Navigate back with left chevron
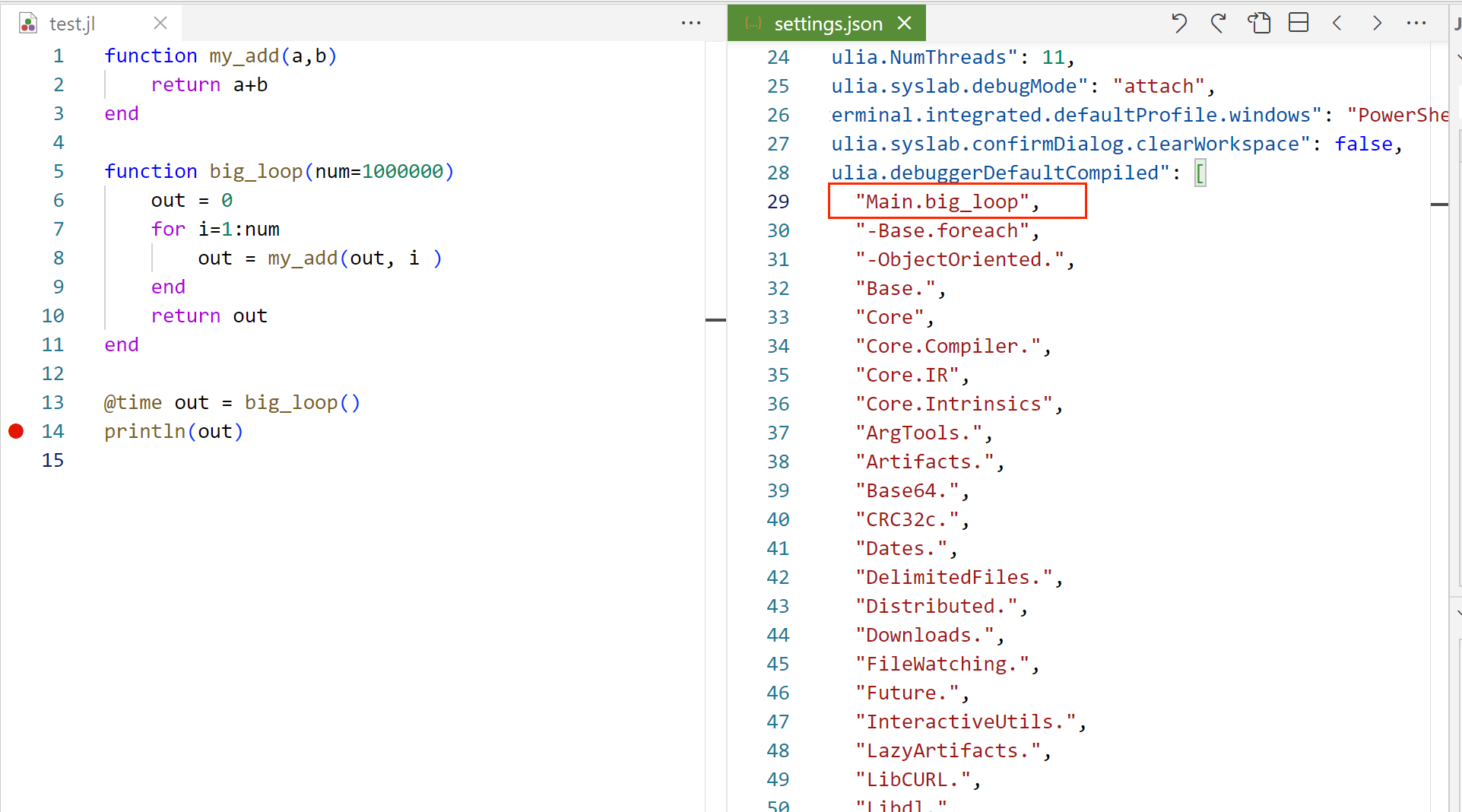This screenshot has width=1462, height=812. pyautogui.click(x=1337, y=24)
